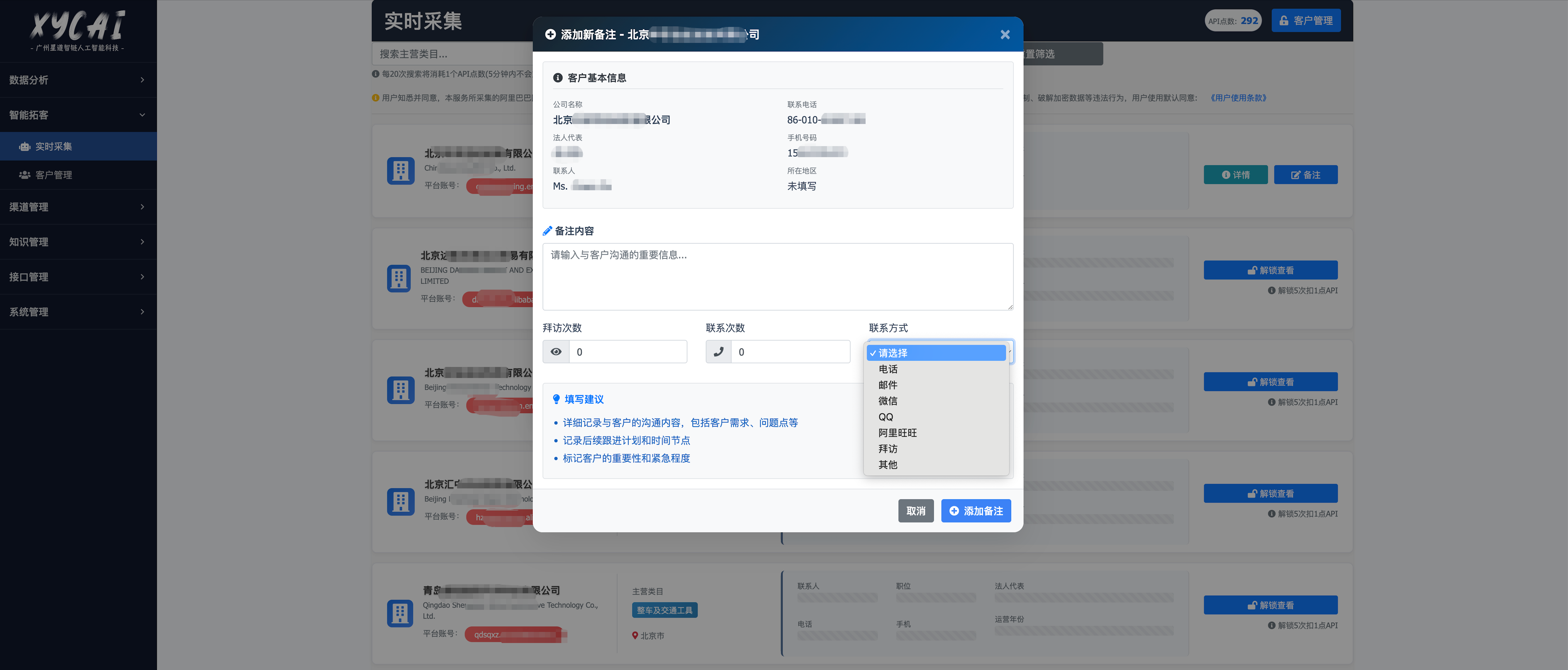Click the building icon of the first company card
This screenshot has width=1568, height=670.
(401, 171)
